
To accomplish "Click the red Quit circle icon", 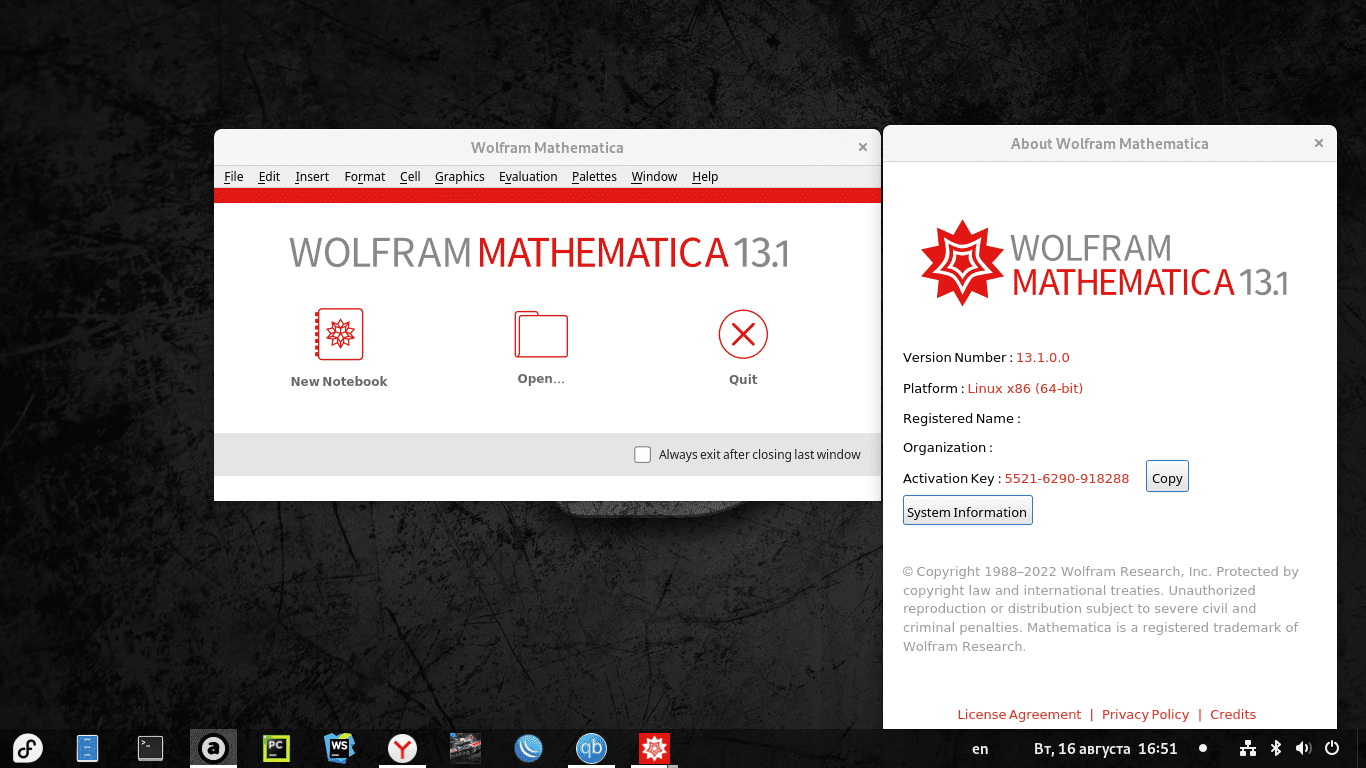I will point(743,334).
